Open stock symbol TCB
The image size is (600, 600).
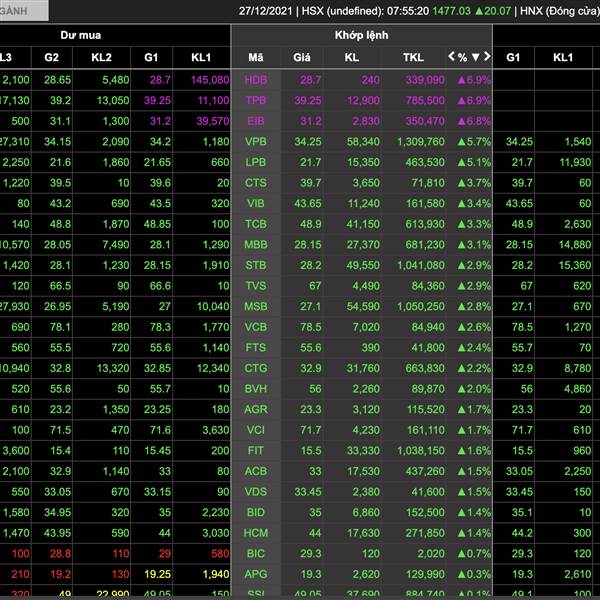(256, 224)
